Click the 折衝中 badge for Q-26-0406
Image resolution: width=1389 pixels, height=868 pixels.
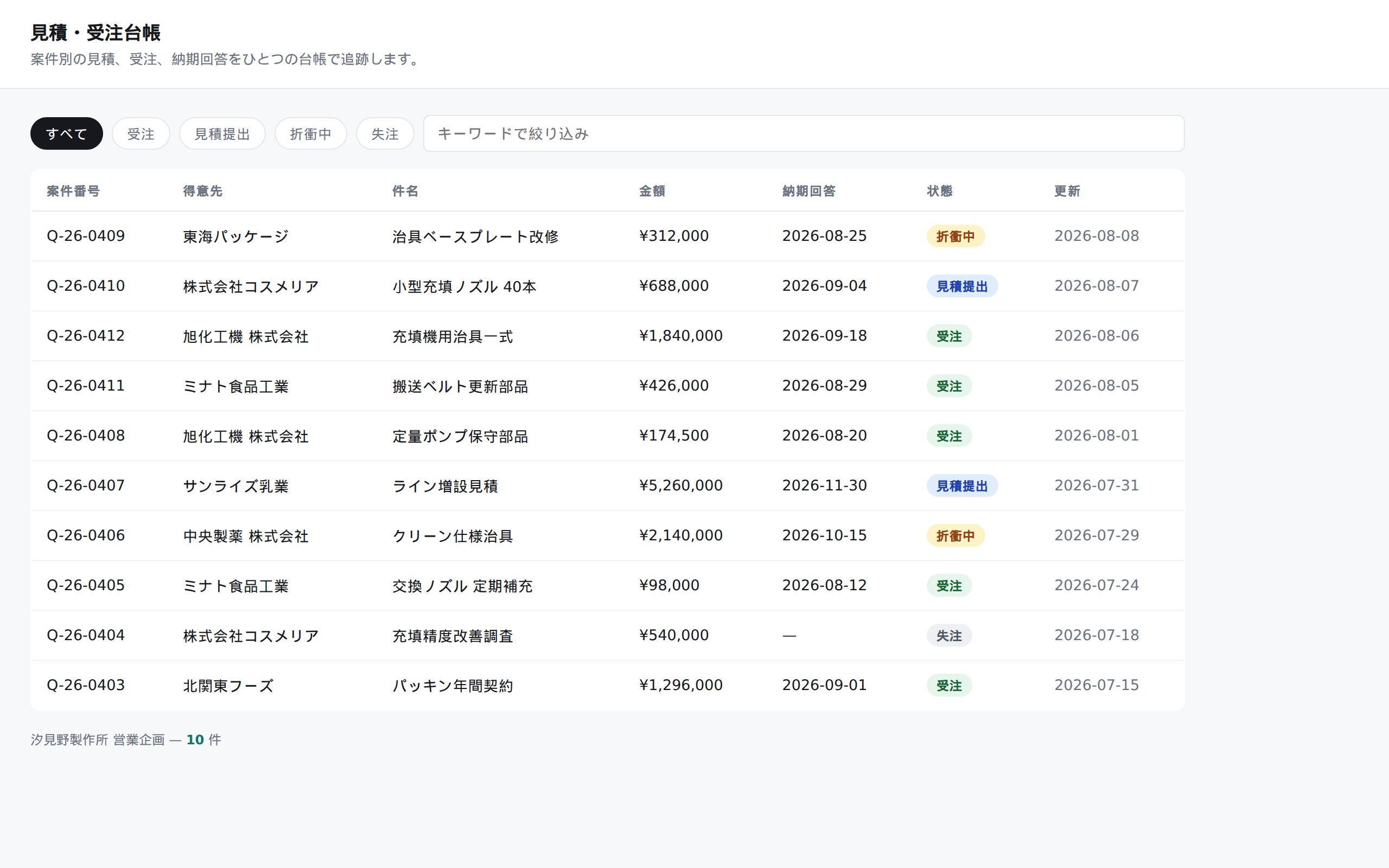(x=955, y=535)
